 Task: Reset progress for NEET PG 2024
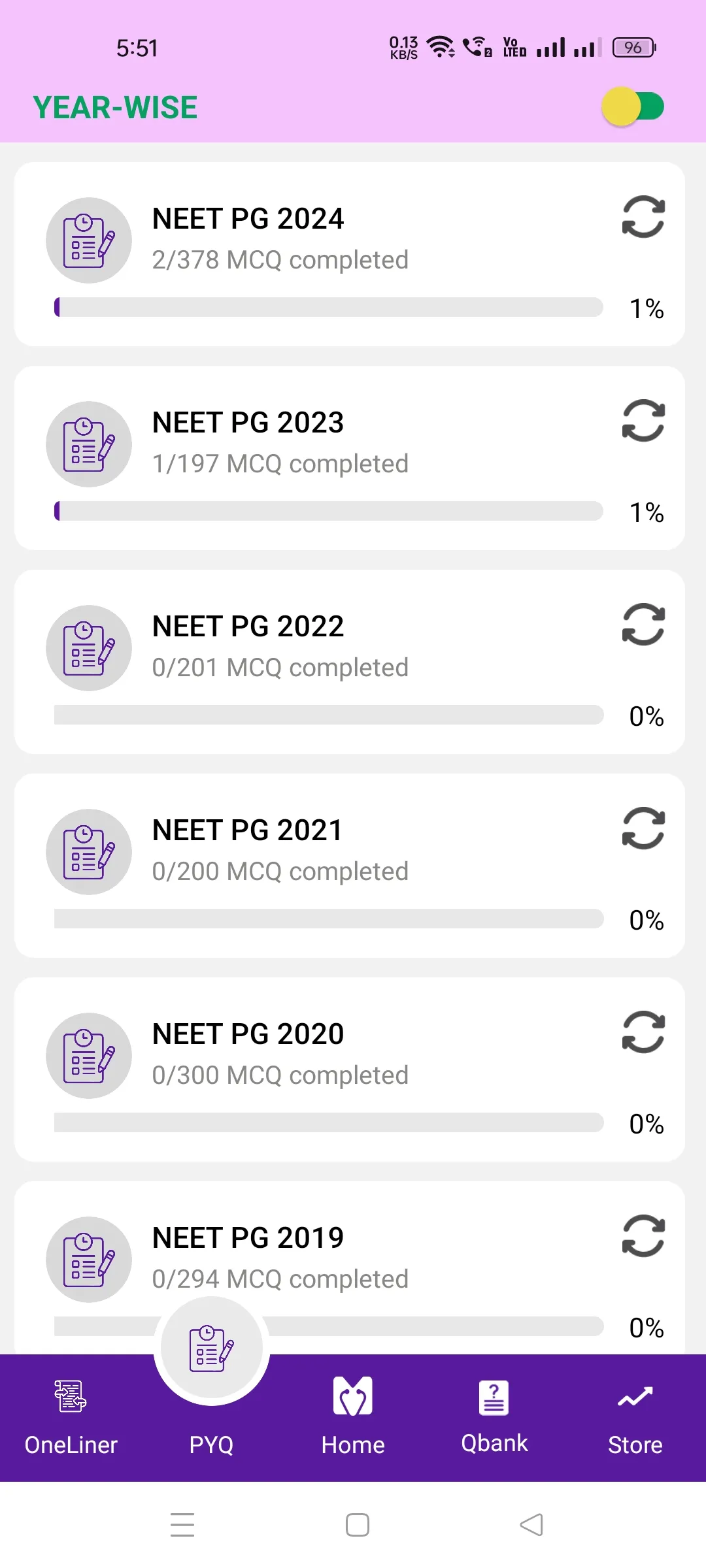click(x=643, y=217)
